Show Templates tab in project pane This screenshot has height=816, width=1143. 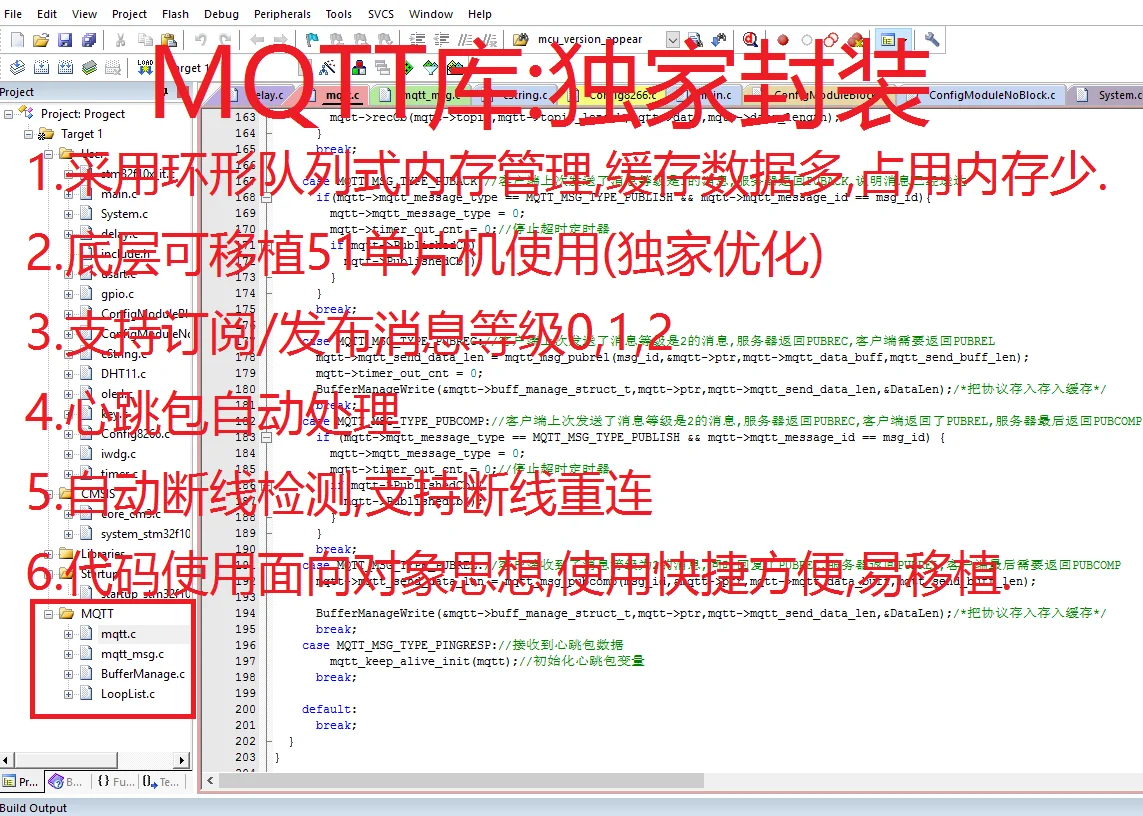coord(161,782)
